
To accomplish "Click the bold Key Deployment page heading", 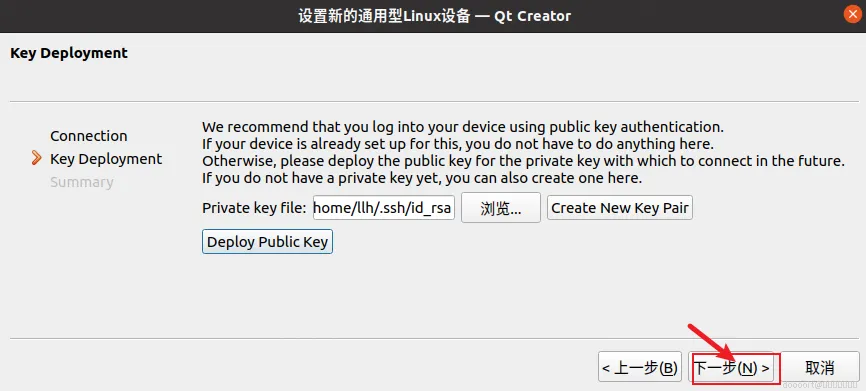I will [x=69, y=53].
